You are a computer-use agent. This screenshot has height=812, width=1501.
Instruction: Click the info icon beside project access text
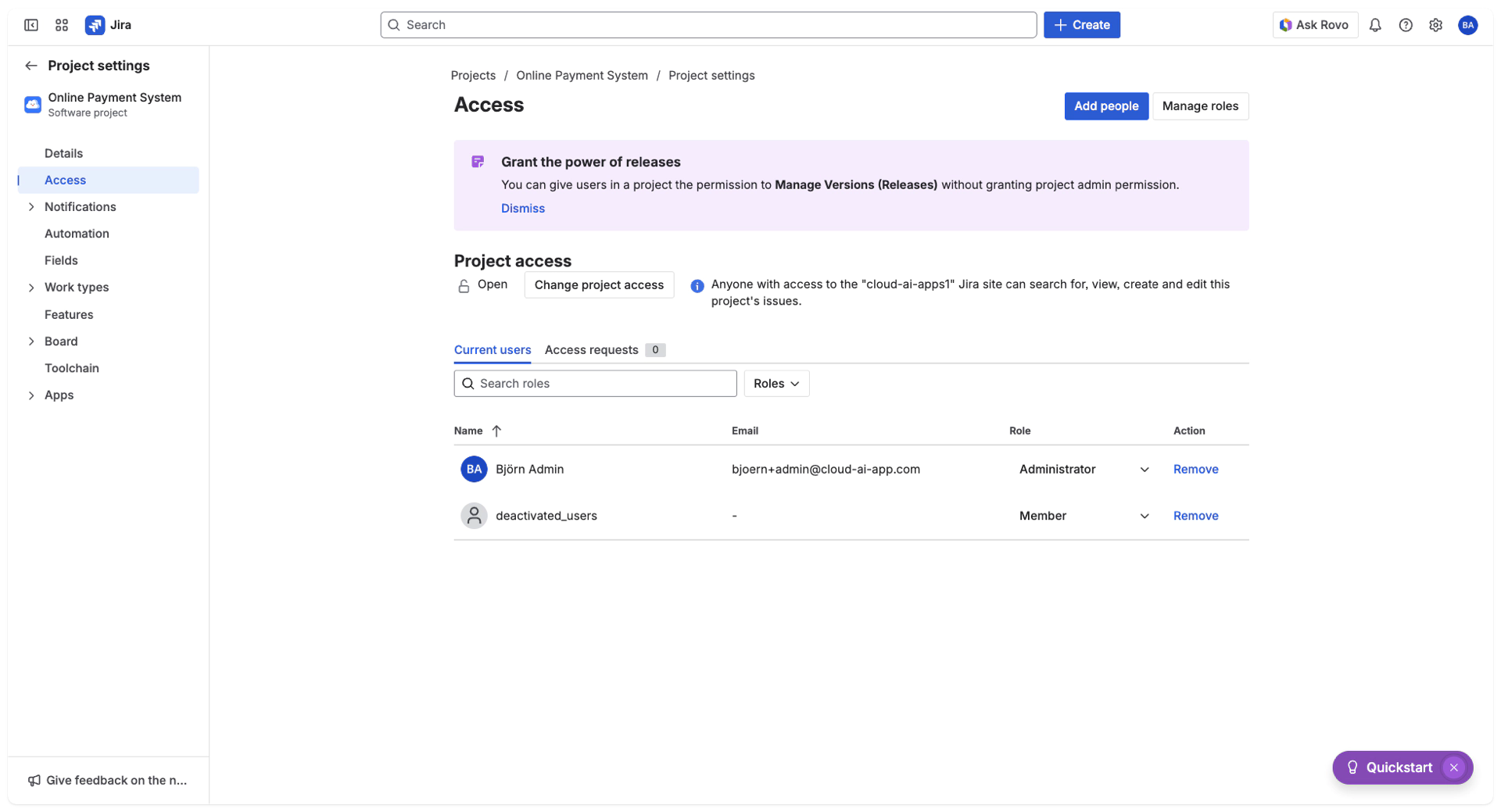click(x=697, y=286)
